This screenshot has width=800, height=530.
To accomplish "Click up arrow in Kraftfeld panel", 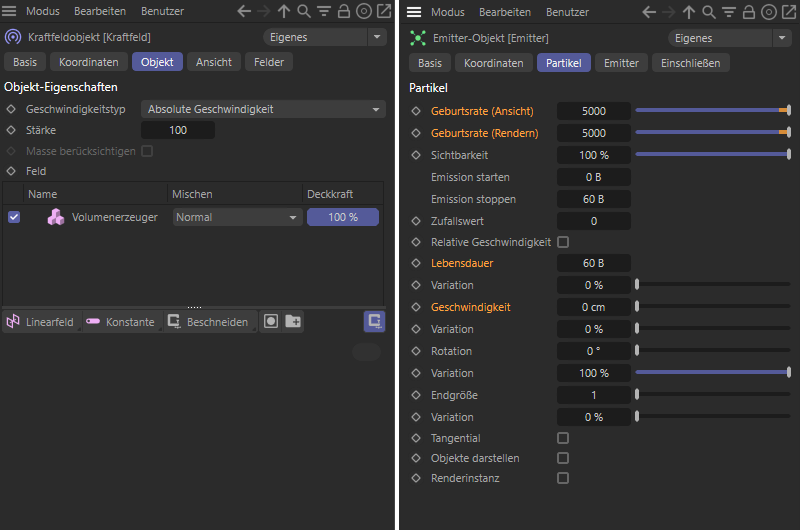I will click(284, 11).
